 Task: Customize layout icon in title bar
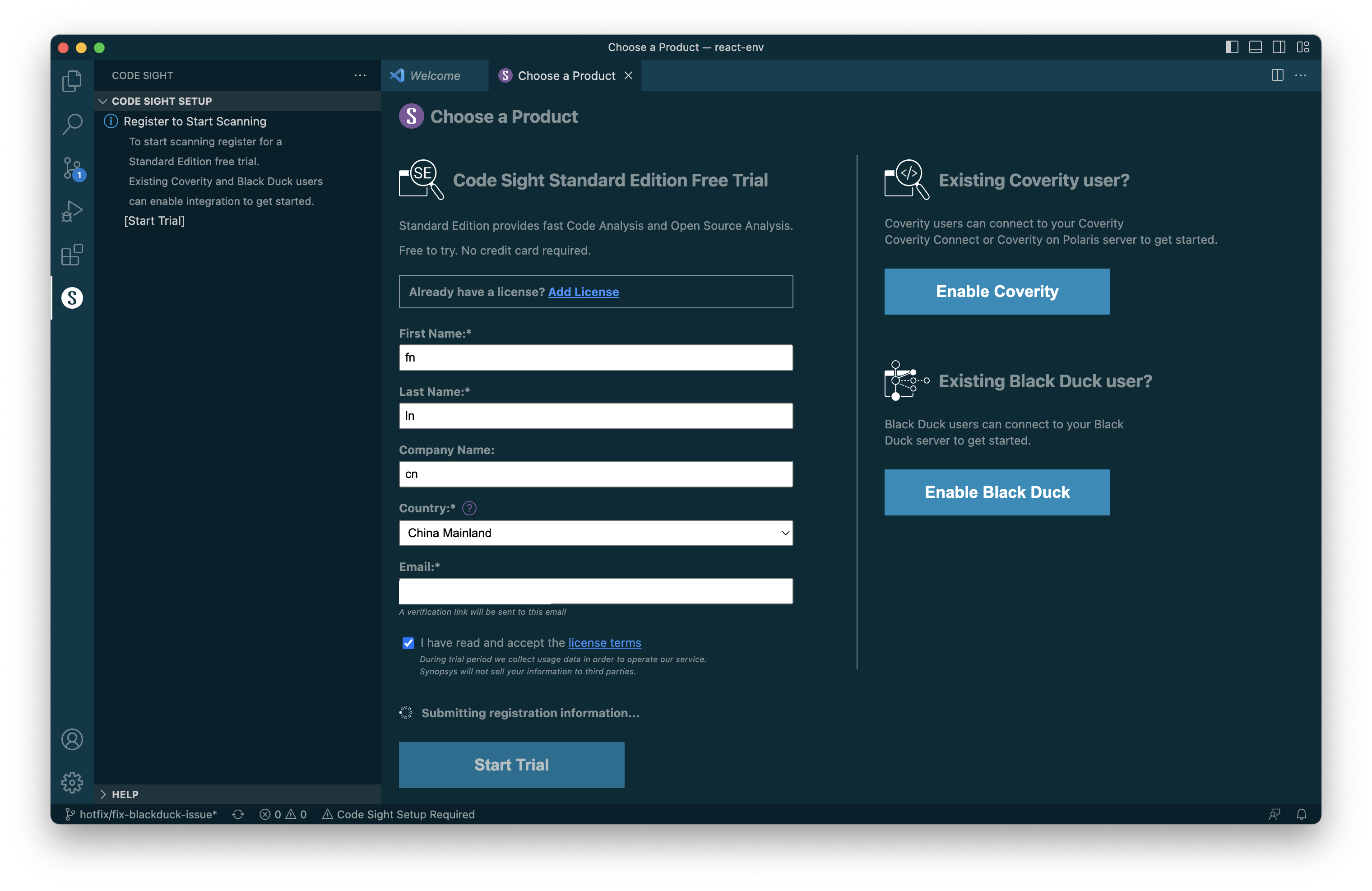(x=1302, y=47)
